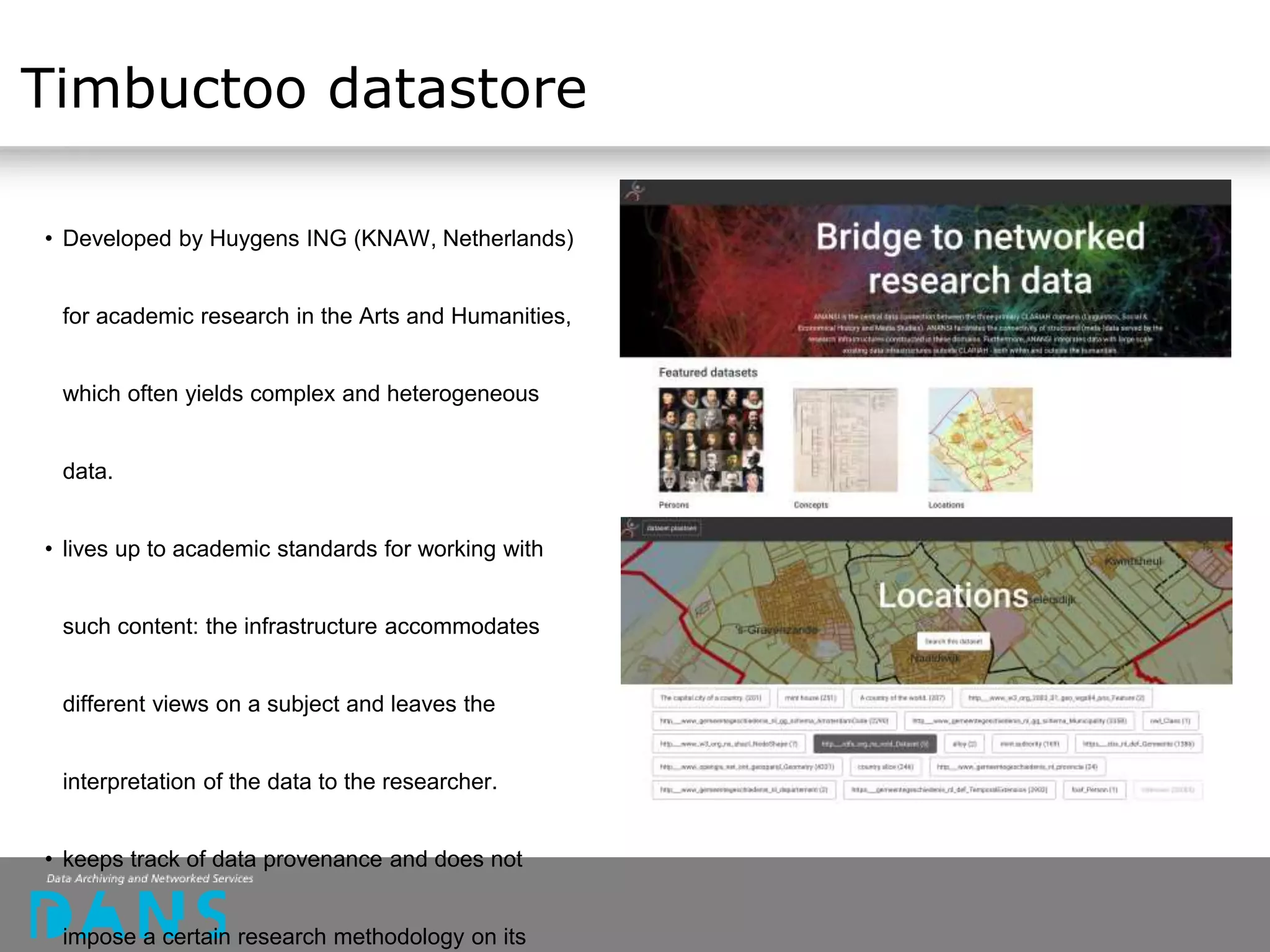Click the 'Locations' caption under the map thumbnail

(x=946, y=505)
